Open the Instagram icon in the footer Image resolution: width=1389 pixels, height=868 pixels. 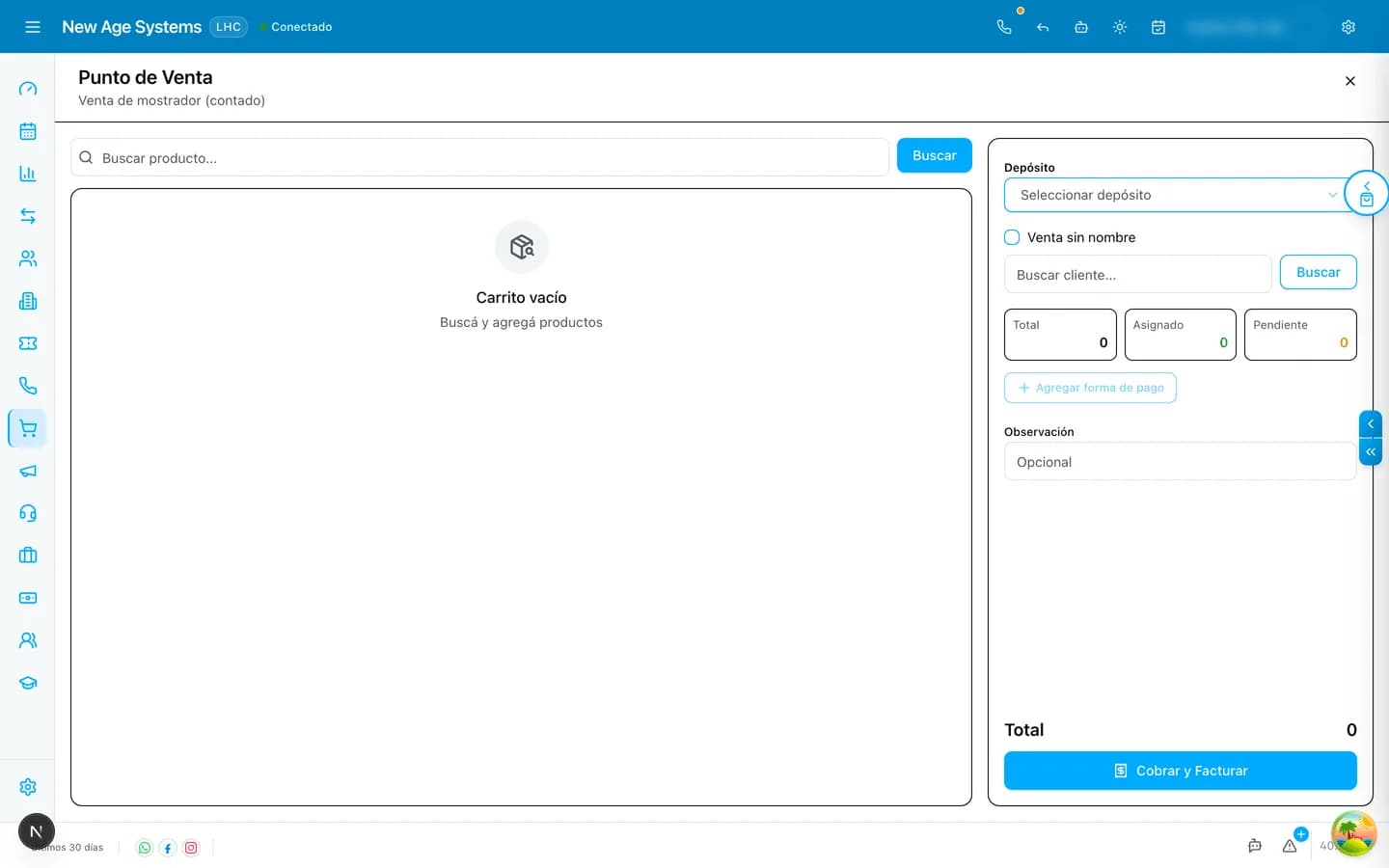pyautogui.click(x=191, y=848)
